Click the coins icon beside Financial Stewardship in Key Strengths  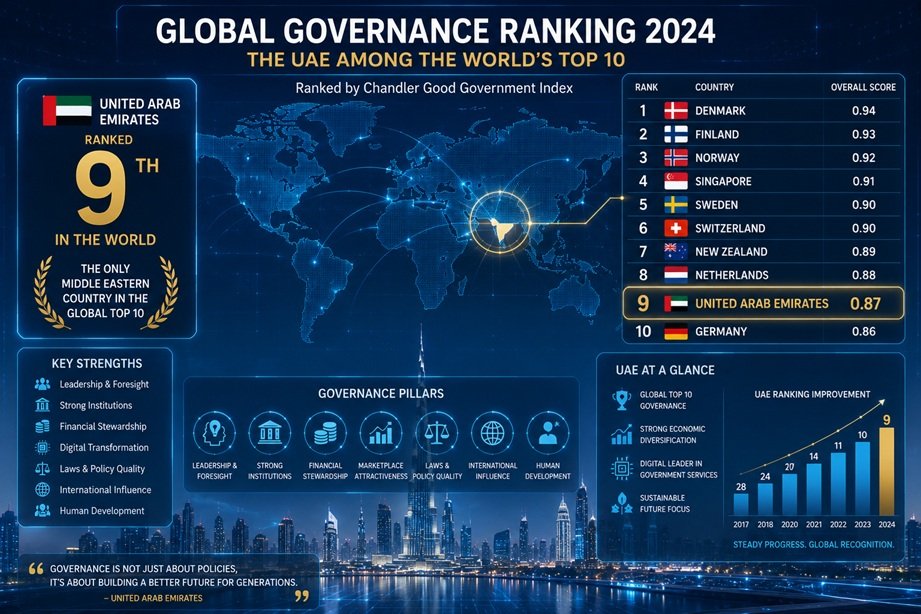point(42,427)
